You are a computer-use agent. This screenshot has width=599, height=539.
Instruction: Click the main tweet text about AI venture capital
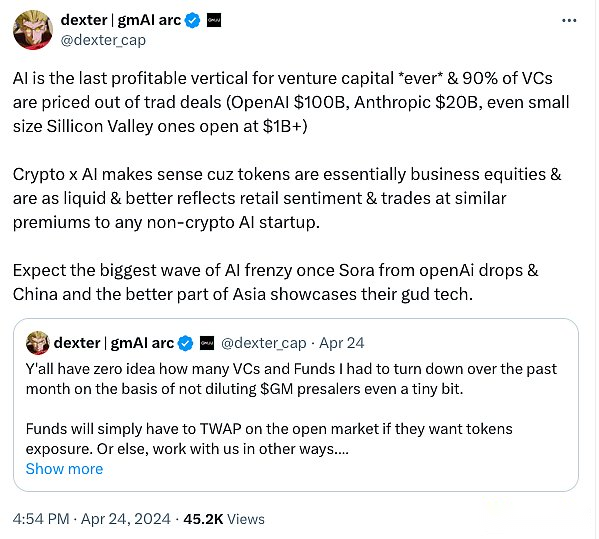(x=291, y=102)
